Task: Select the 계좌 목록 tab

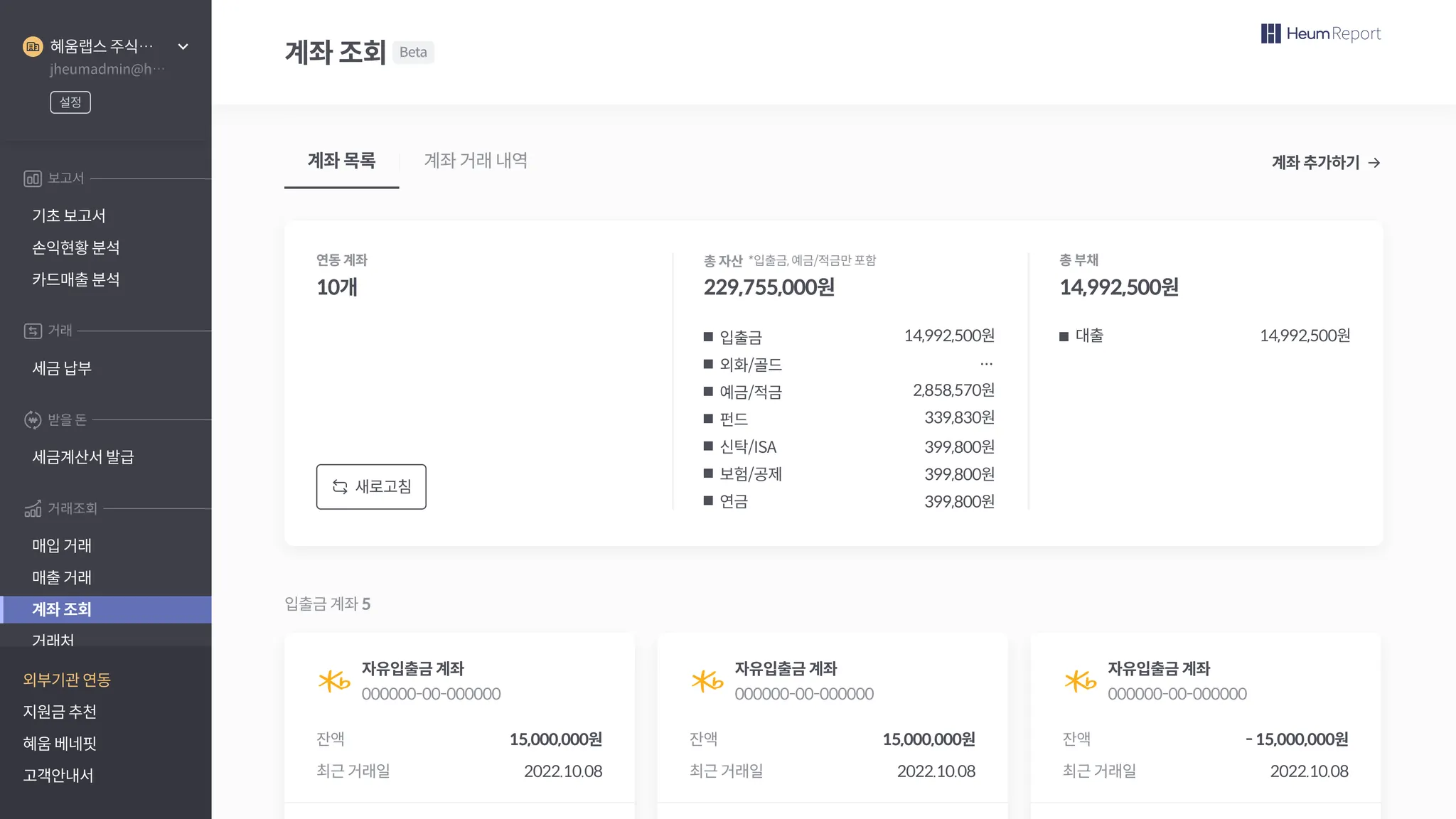Action: 341,161
